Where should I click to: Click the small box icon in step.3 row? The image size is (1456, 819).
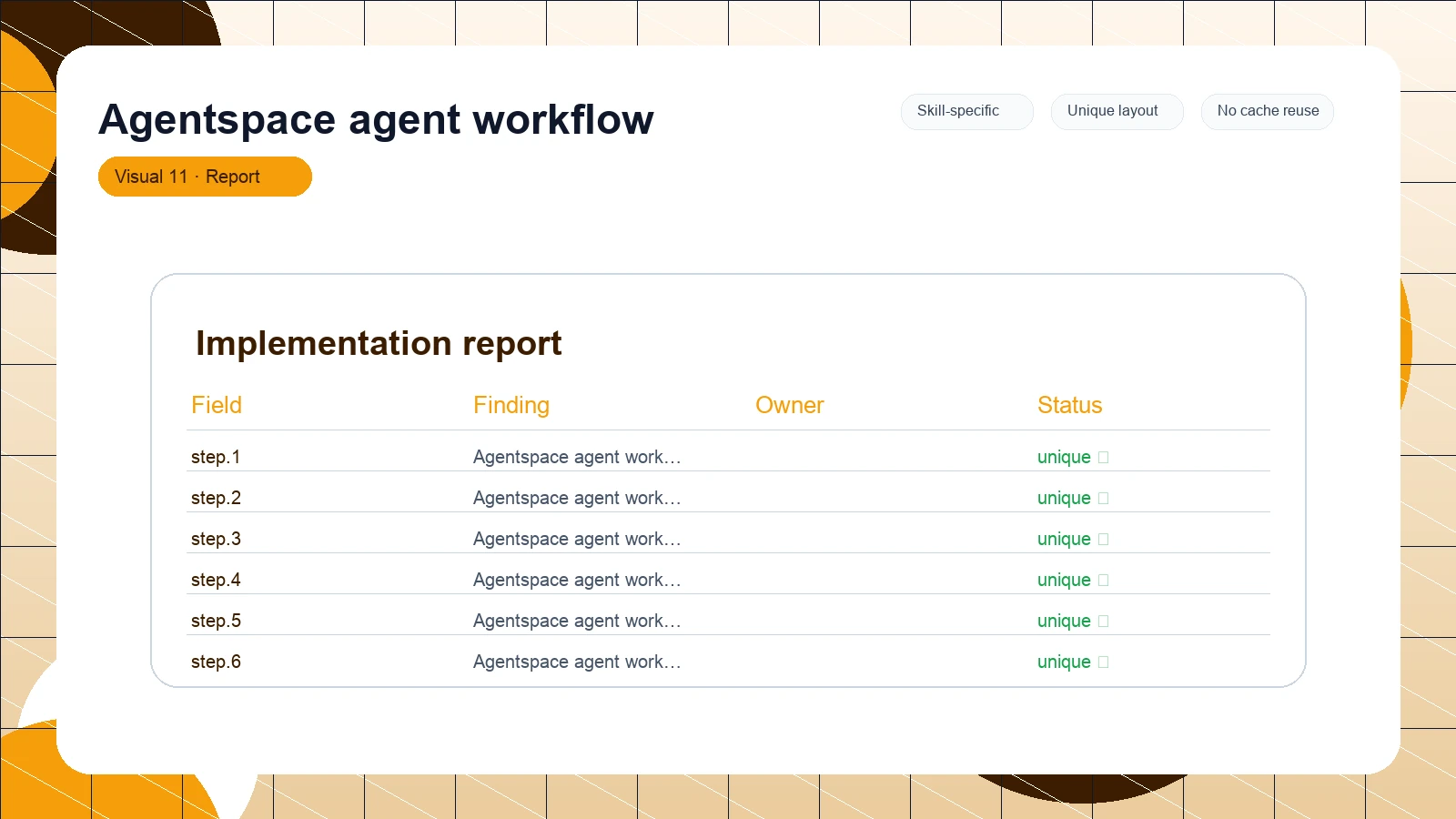[x=1104, y=540]
